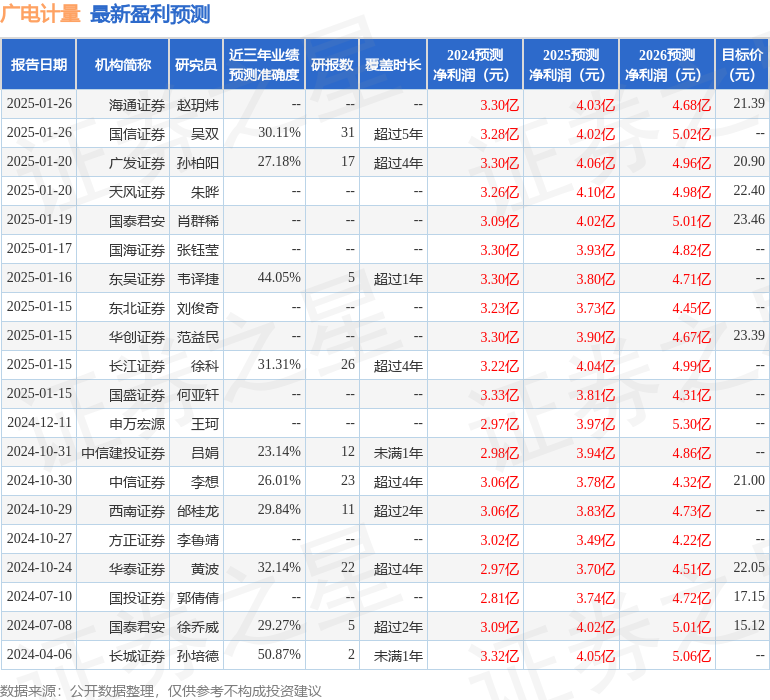Screen dimensions: 770x700
Task: Click target price 21.39
Action: [x=749, y=104]
